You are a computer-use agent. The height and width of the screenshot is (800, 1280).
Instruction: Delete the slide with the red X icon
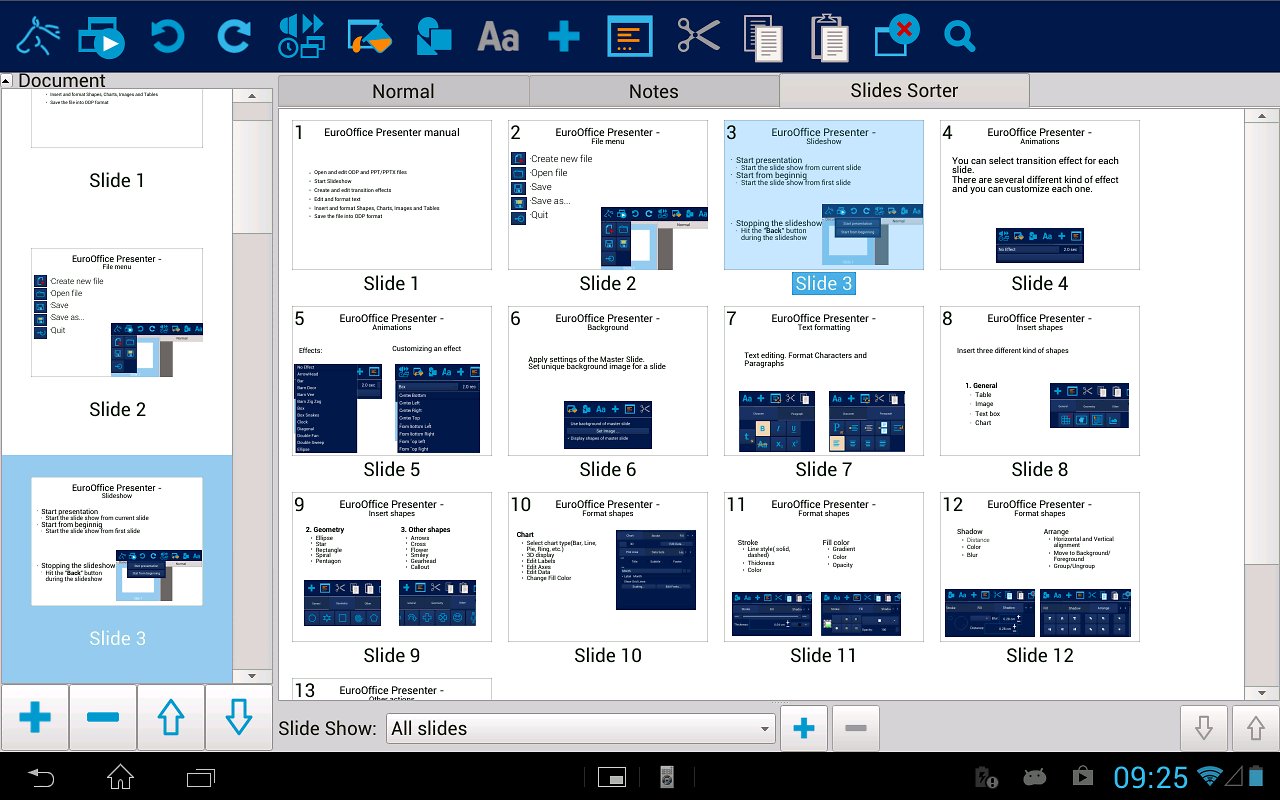pyautogui.click(x=896, y=37)
